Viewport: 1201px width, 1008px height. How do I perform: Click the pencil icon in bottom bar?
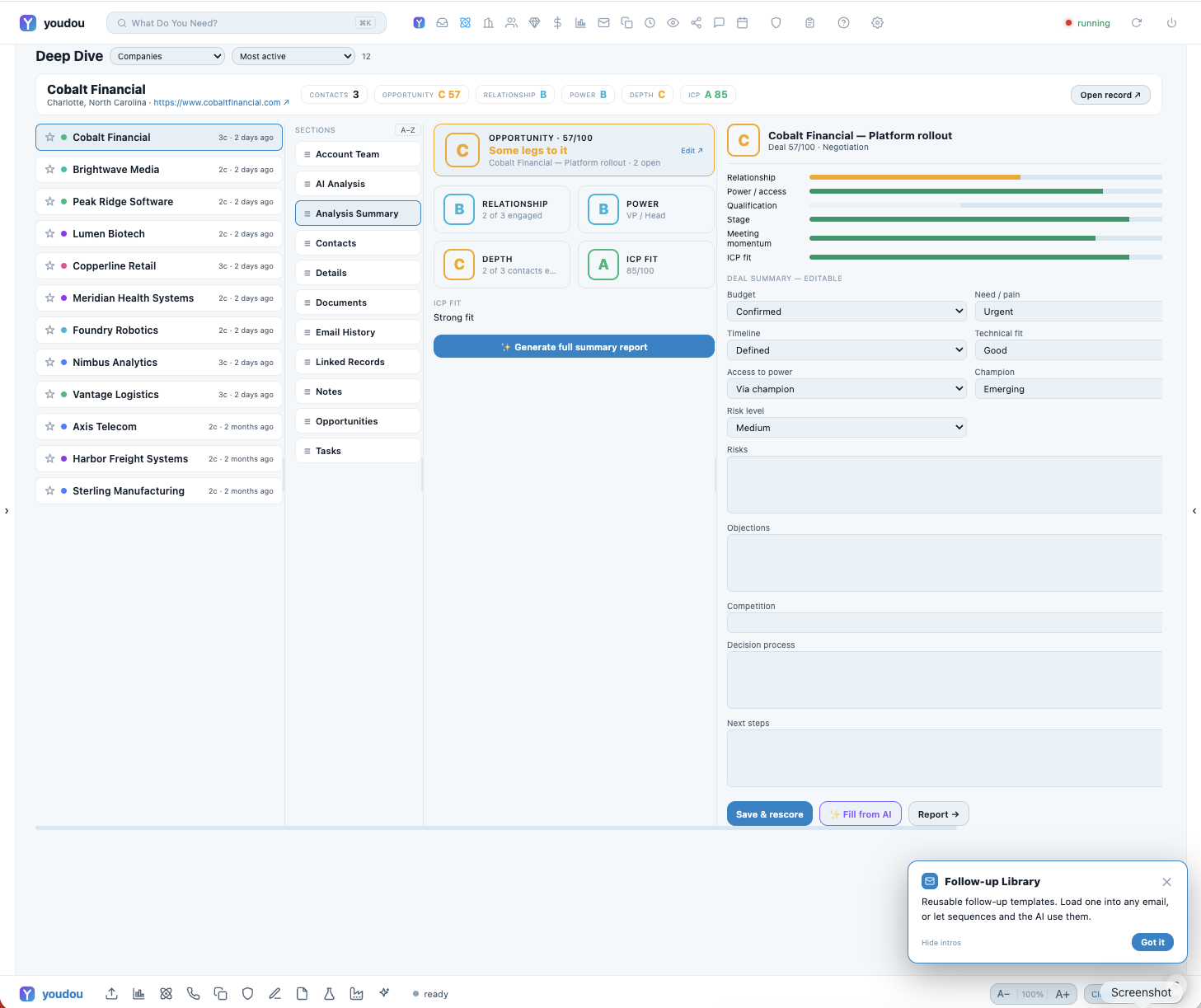click(275, 994)
